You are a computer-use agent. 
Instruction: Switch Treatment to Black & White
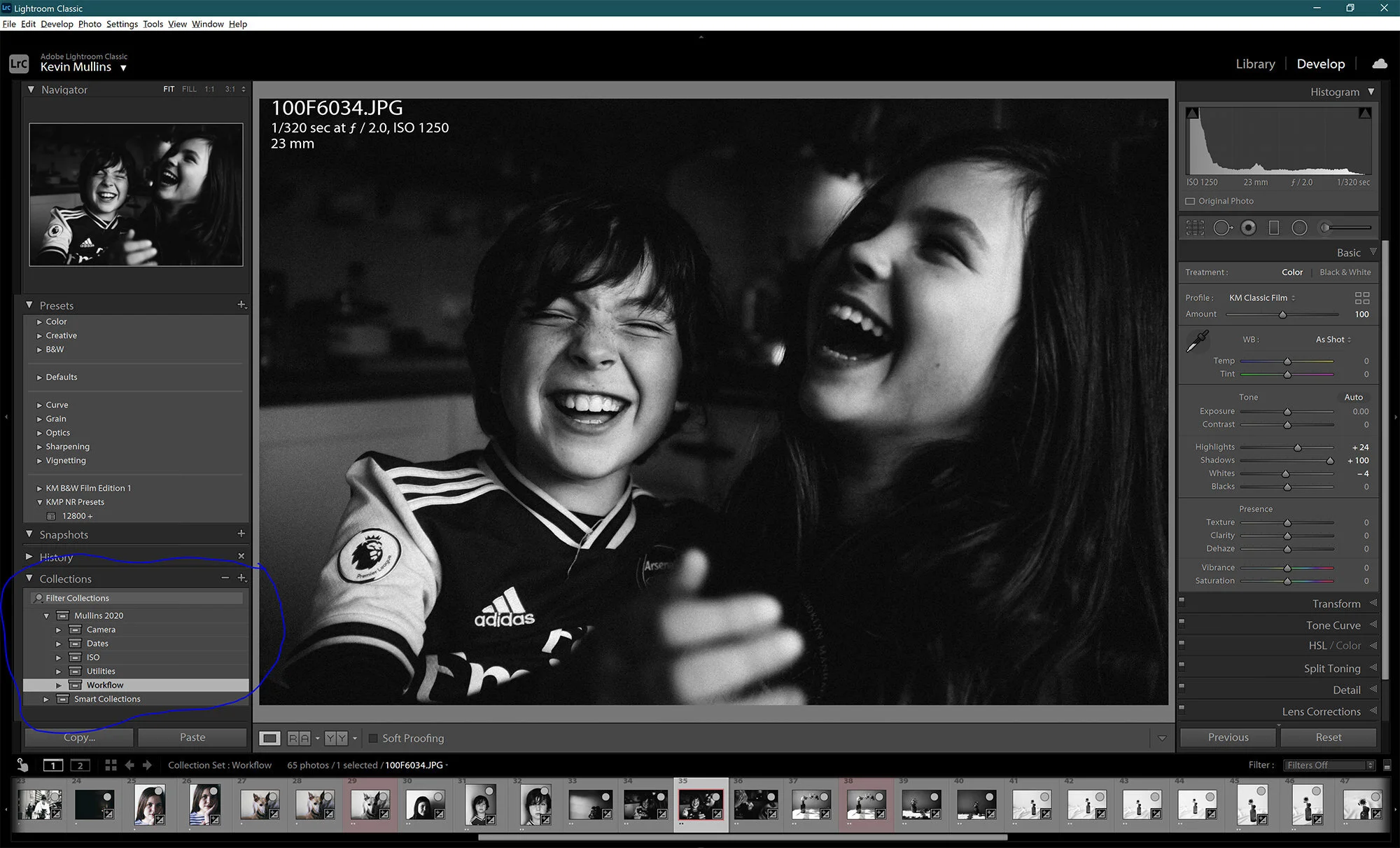pyautogui.click(x=1345, y=272)
